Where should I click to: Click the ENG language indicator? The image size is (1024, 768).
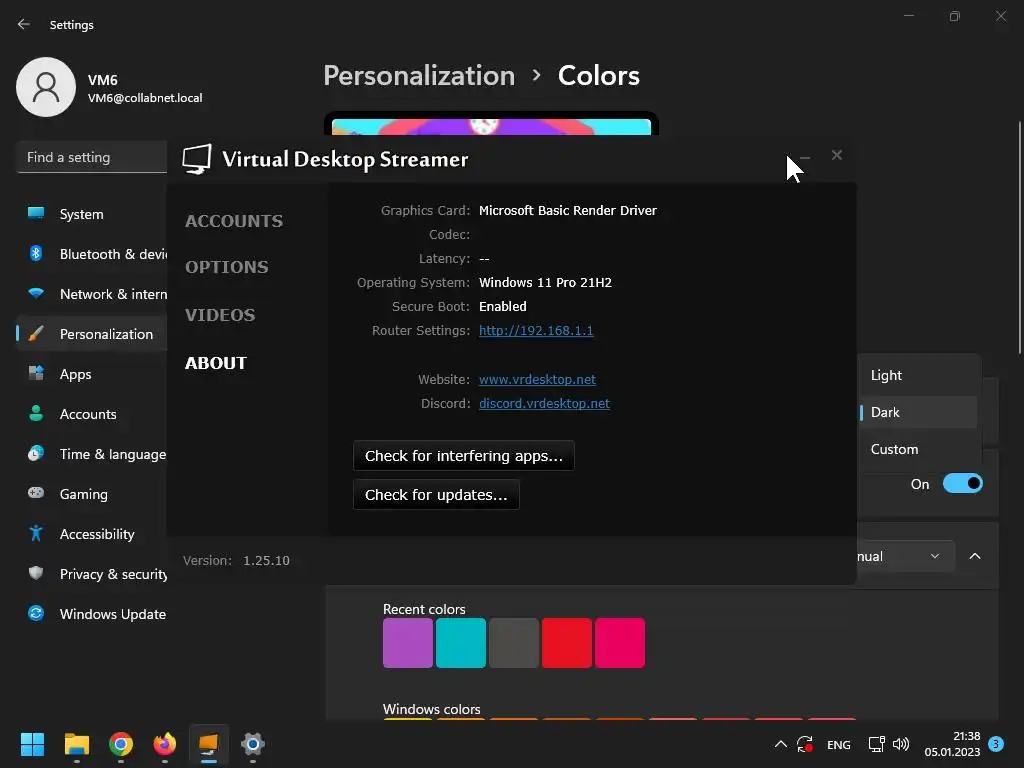839,744
